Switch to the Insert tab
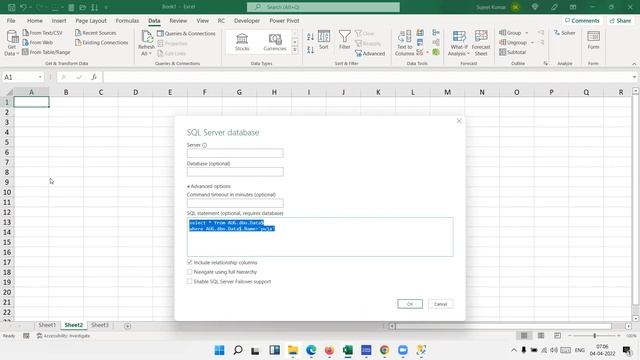The height and width of the screenshot is (360, 640). click(59, 20)
